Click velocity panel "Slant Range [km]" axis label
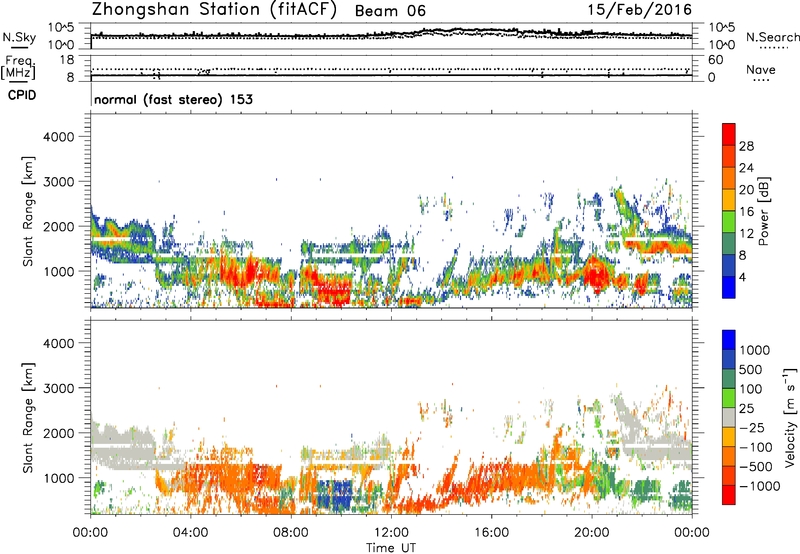 28,418
